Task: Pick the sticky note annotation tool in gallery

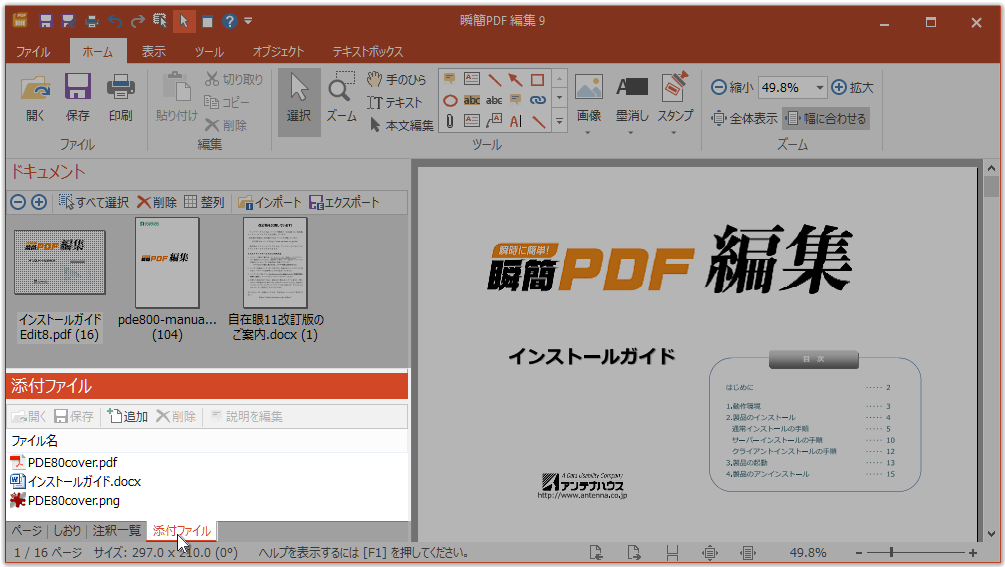Action: [x=450, y=79]
